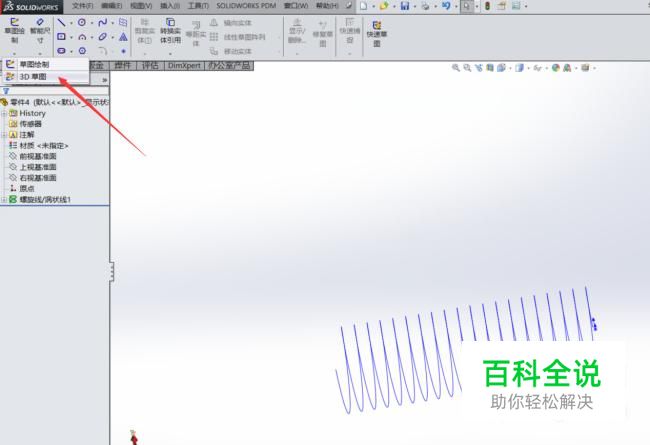Click the Print icon
This screenshot has height=445, width=650.
425,6
